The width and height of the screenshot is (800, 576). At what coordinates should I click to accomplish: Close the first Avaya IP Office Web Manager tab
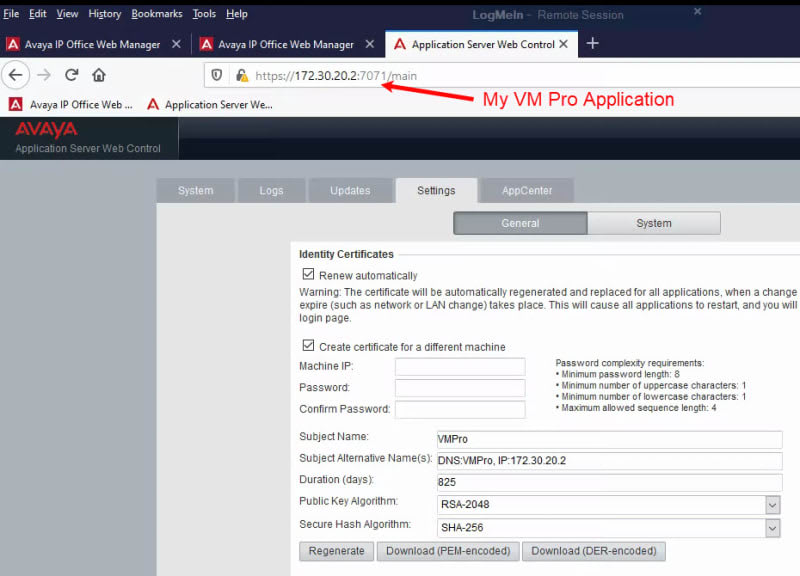point(176,44)
